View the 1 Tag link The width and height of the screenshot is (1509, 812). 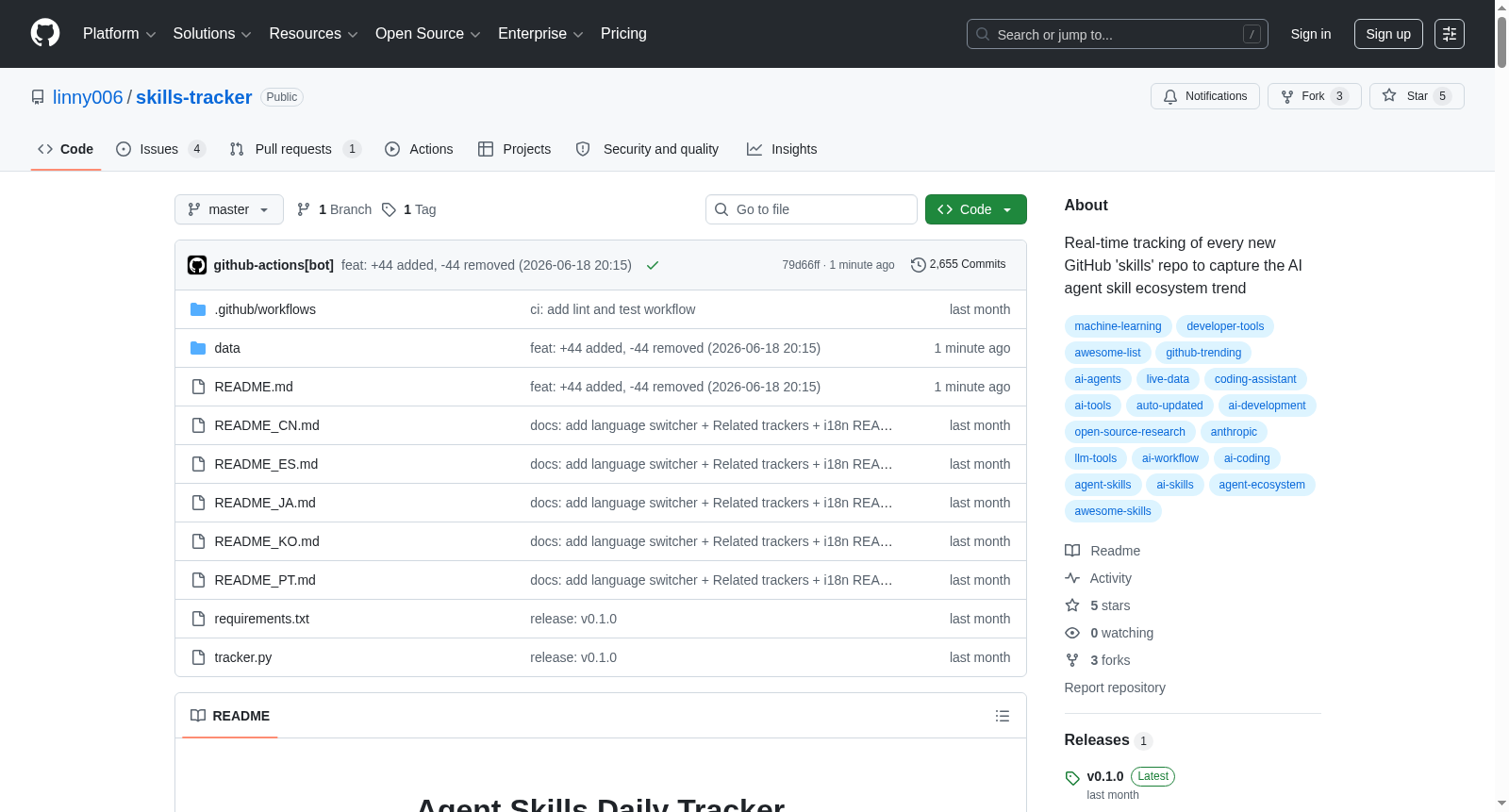[408, 209]
